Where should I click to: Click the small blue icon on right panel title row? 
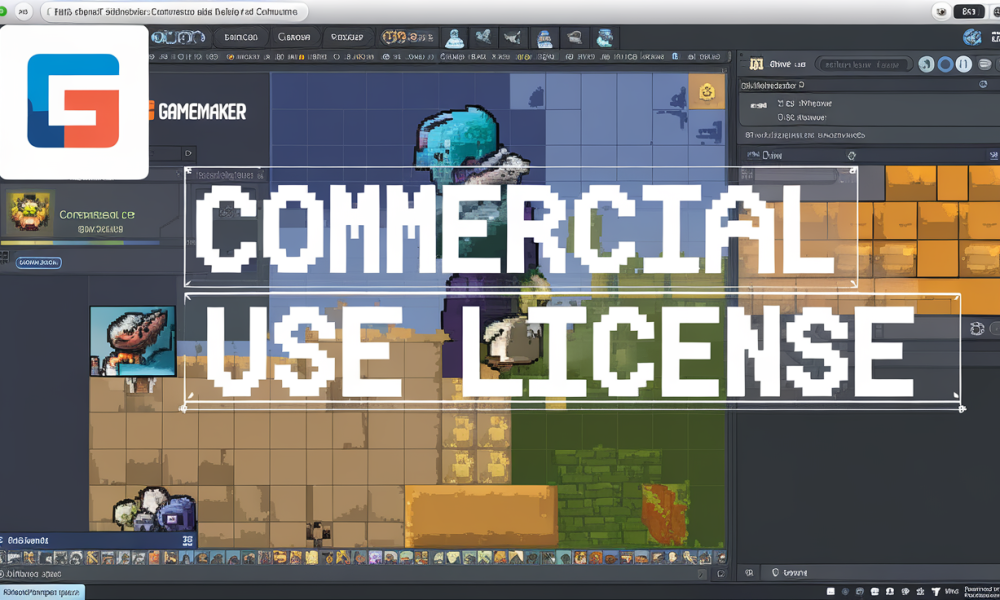coord(983,84)
